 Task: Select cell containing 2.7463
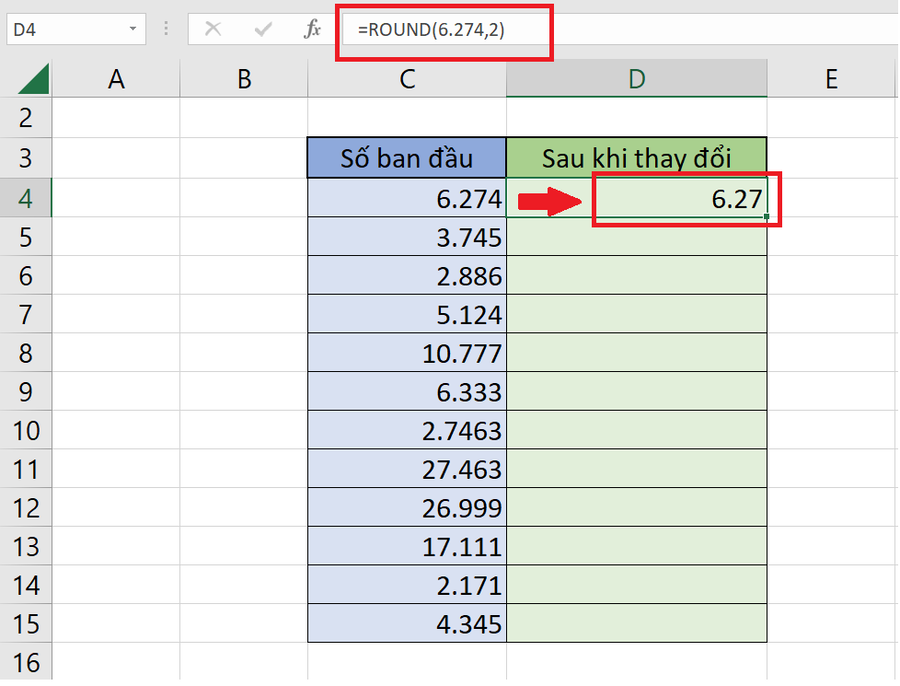click(x=407, y=430)
